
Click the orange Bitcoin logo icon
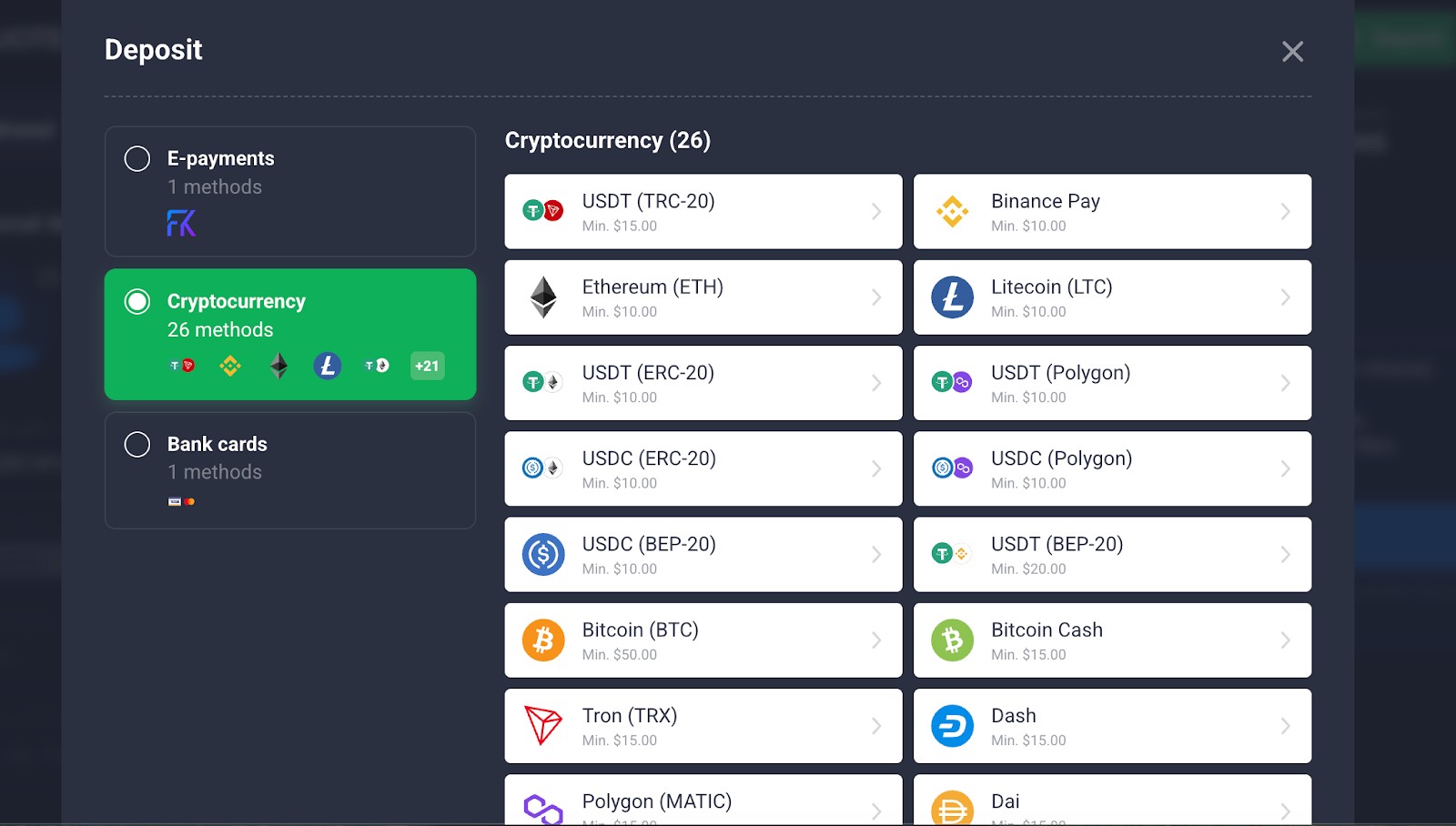click(543, 640)
